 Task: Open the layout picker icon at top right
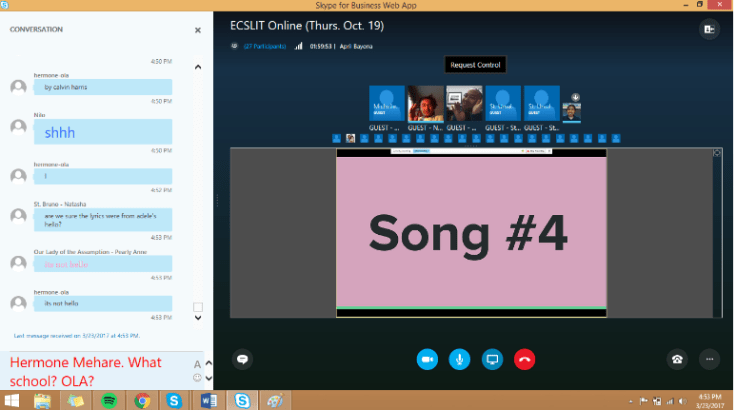(x=709, y=30)
